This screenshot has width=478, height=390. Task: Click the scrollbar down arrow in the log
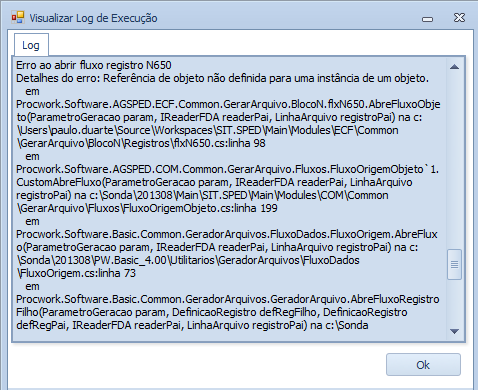454,331
